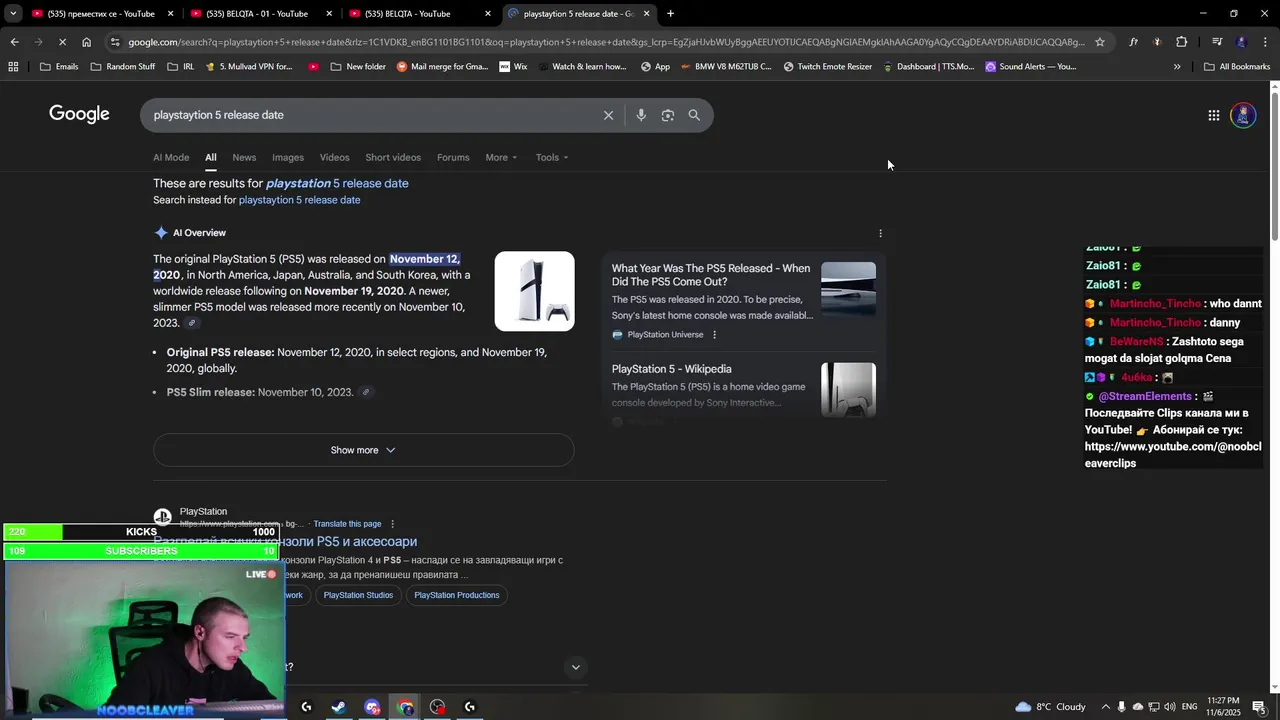Image resolution: width=1280 pixels, height=720 pixels.
Task: Open the Google account avatar
Action: (x=1243, y=115)
